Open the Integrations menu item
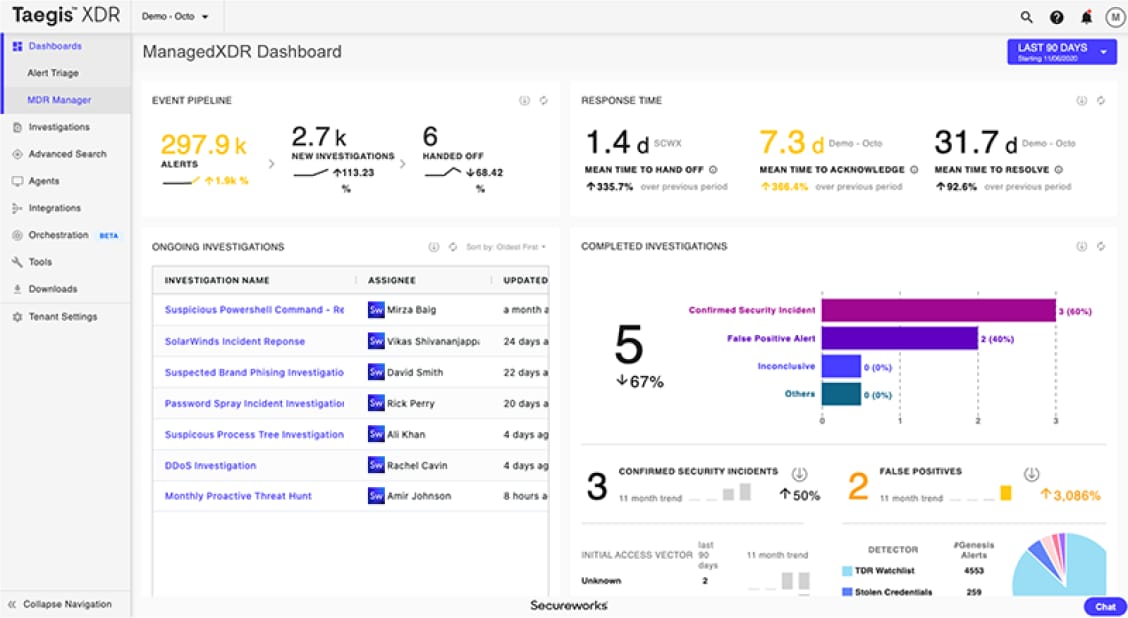This screenshot has height=618, width=1128. [x=55, y=208]
